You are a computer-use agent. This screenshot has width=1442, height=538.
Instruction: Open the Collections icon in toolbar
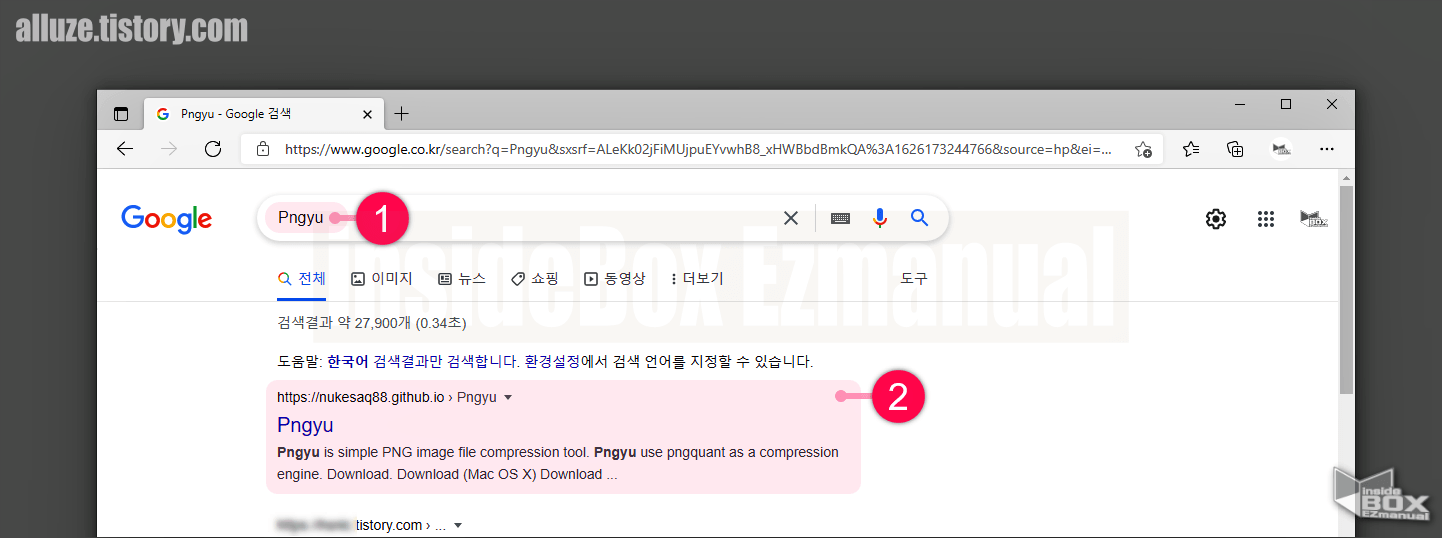pyautogui.click(x=1236, y=149)
